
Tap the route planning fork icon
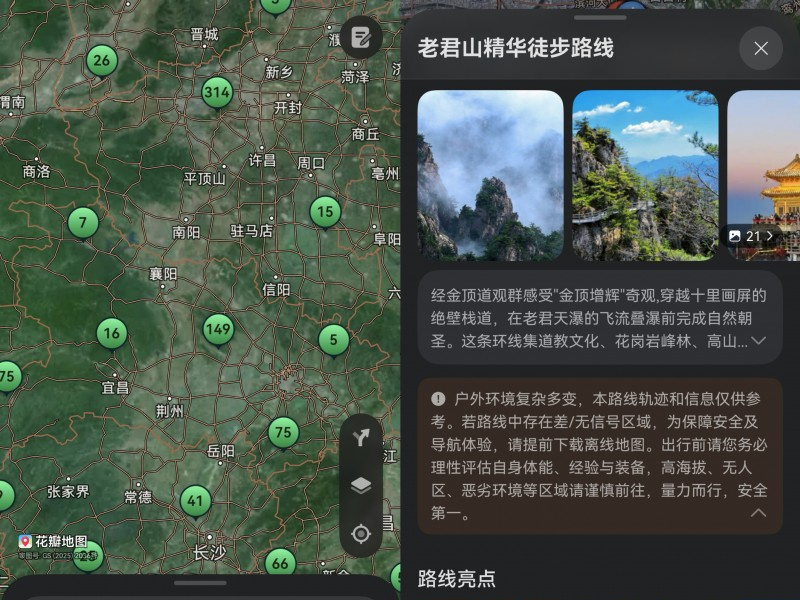pos(361,438)
